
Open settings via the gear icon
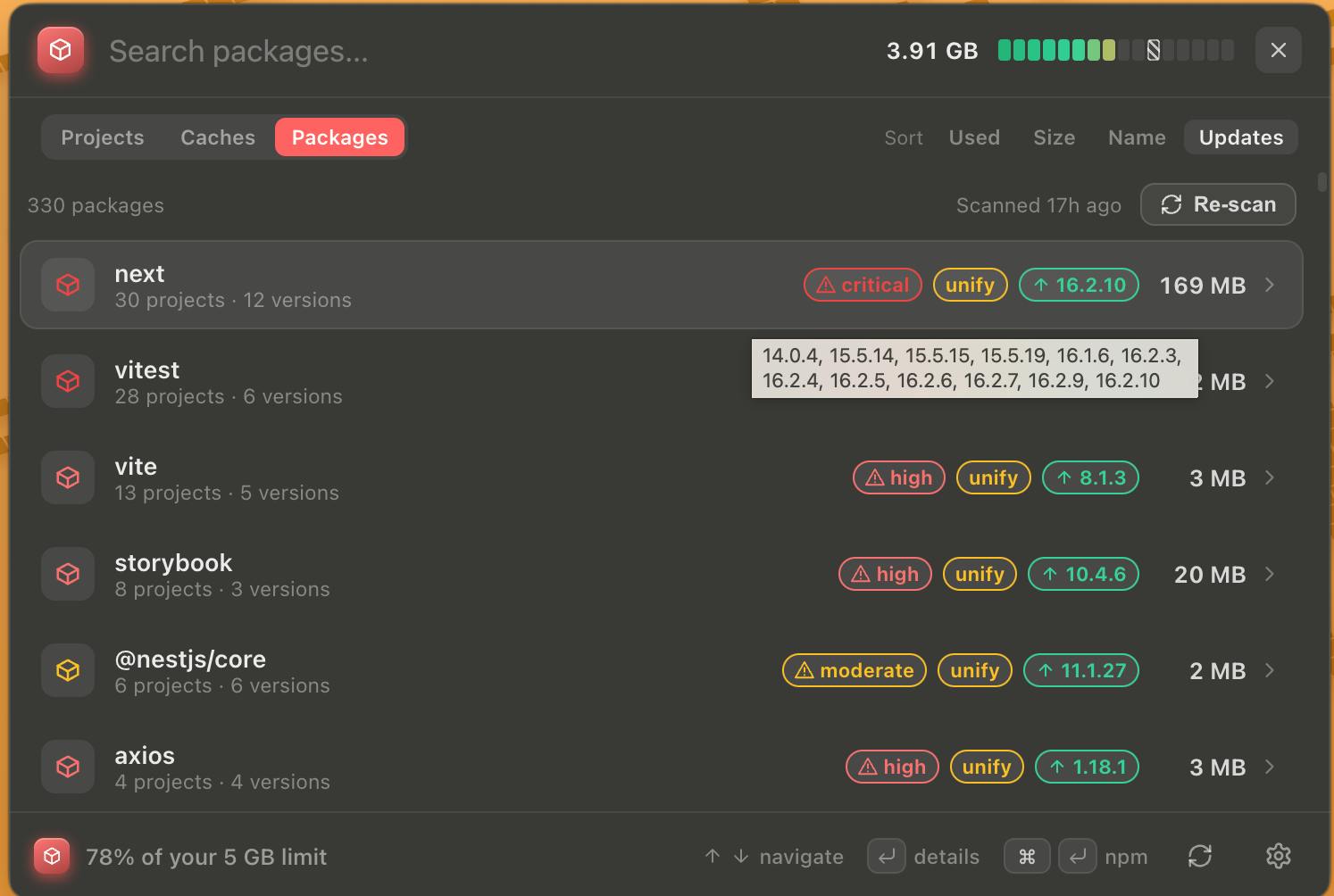pyautogui.click(x=1279, y=856)
